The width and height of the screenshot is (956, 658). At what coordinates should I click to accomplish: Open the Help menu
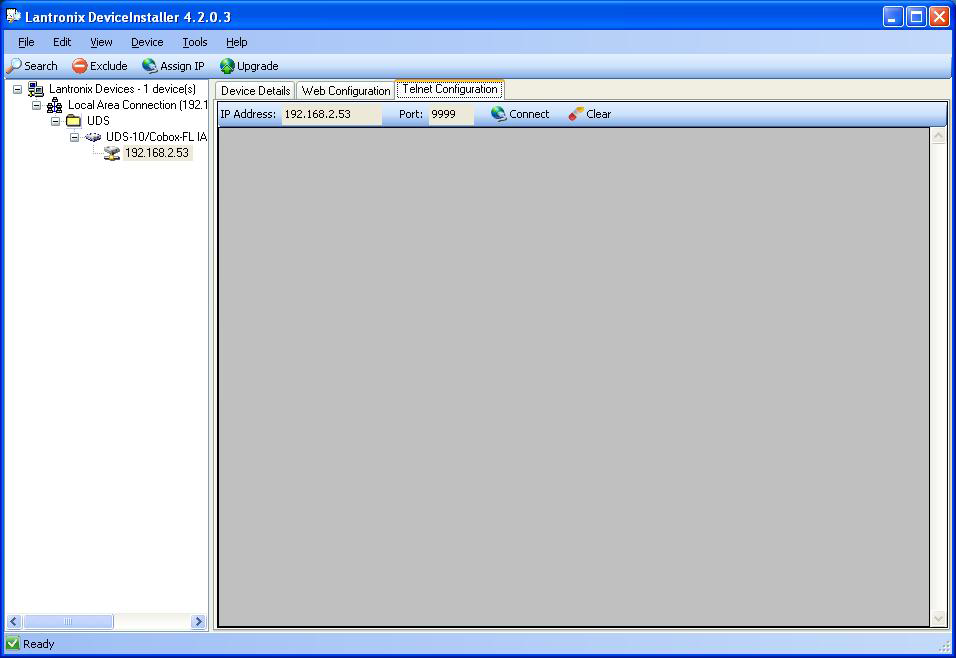click(237, 42)
